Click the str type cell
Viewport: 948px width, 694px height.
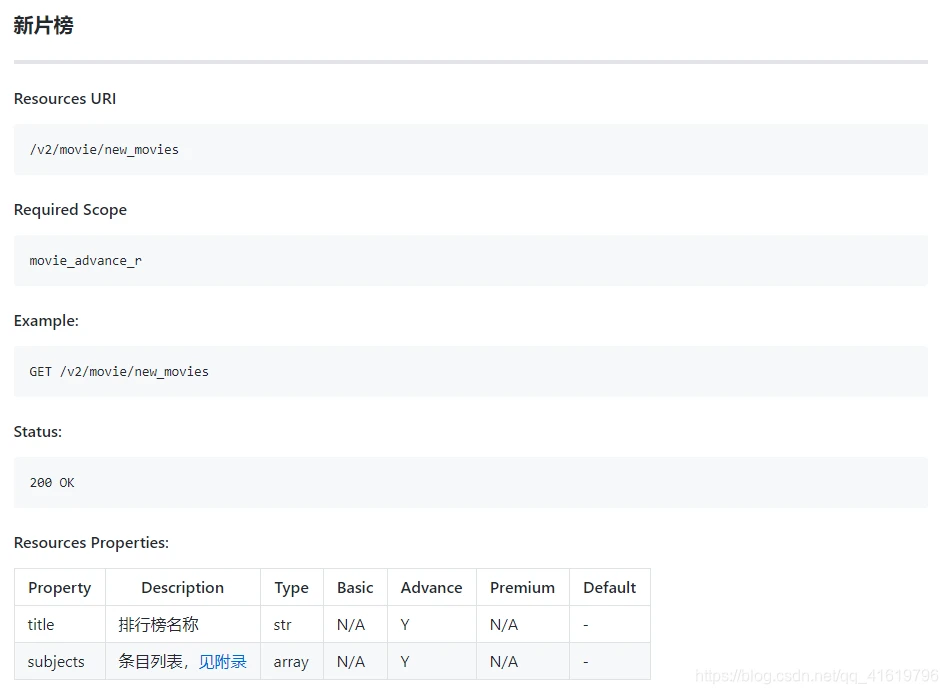tap(291, 624)
